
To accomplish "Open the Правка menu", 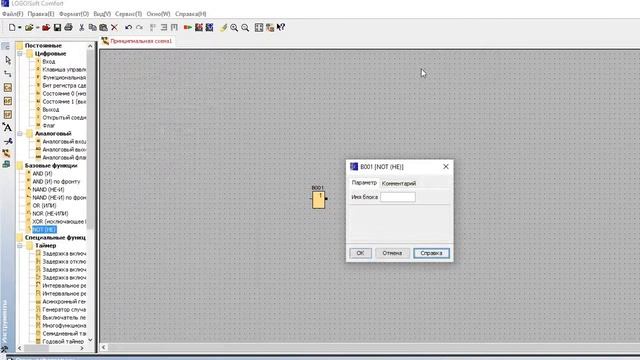I will (41, 14).
